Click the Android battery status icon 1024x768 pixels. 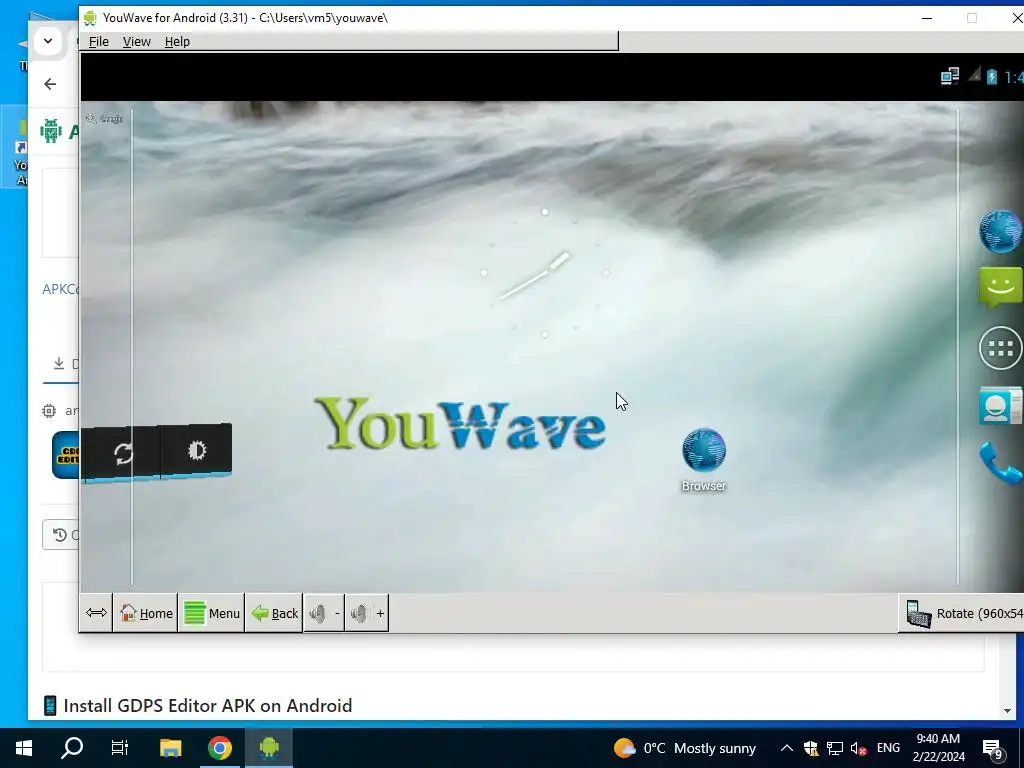(x=991, y=76)
